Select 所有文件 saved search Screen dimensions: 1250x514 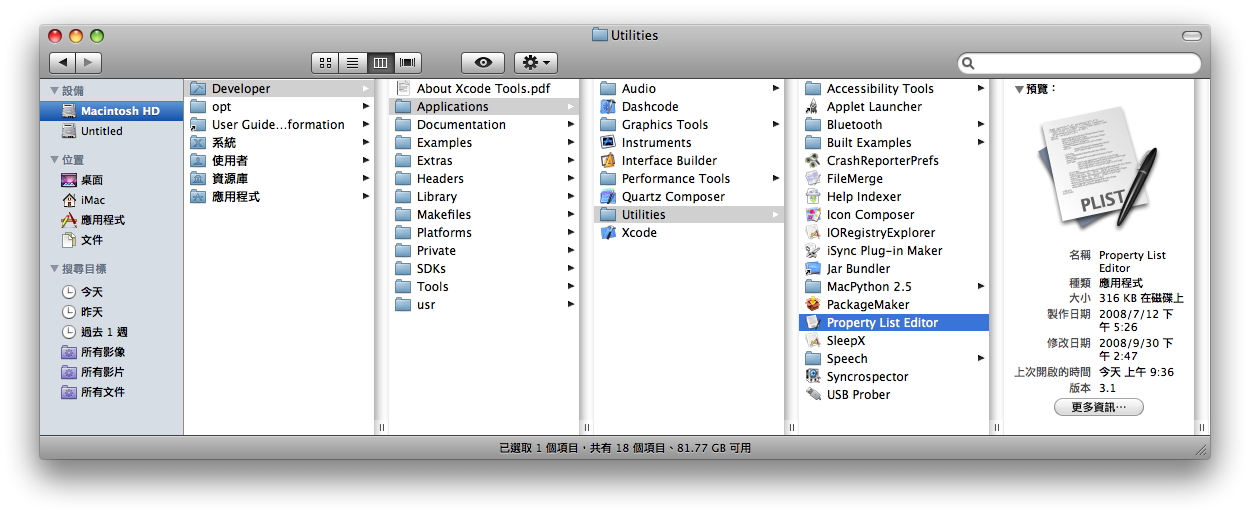[111, 392]
